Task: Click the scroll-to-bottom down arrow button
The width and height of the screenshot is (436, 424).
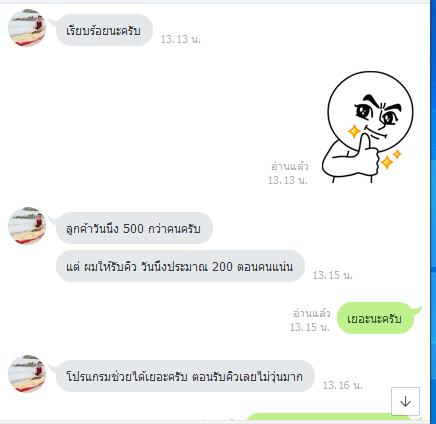Action: coord(405,401)
